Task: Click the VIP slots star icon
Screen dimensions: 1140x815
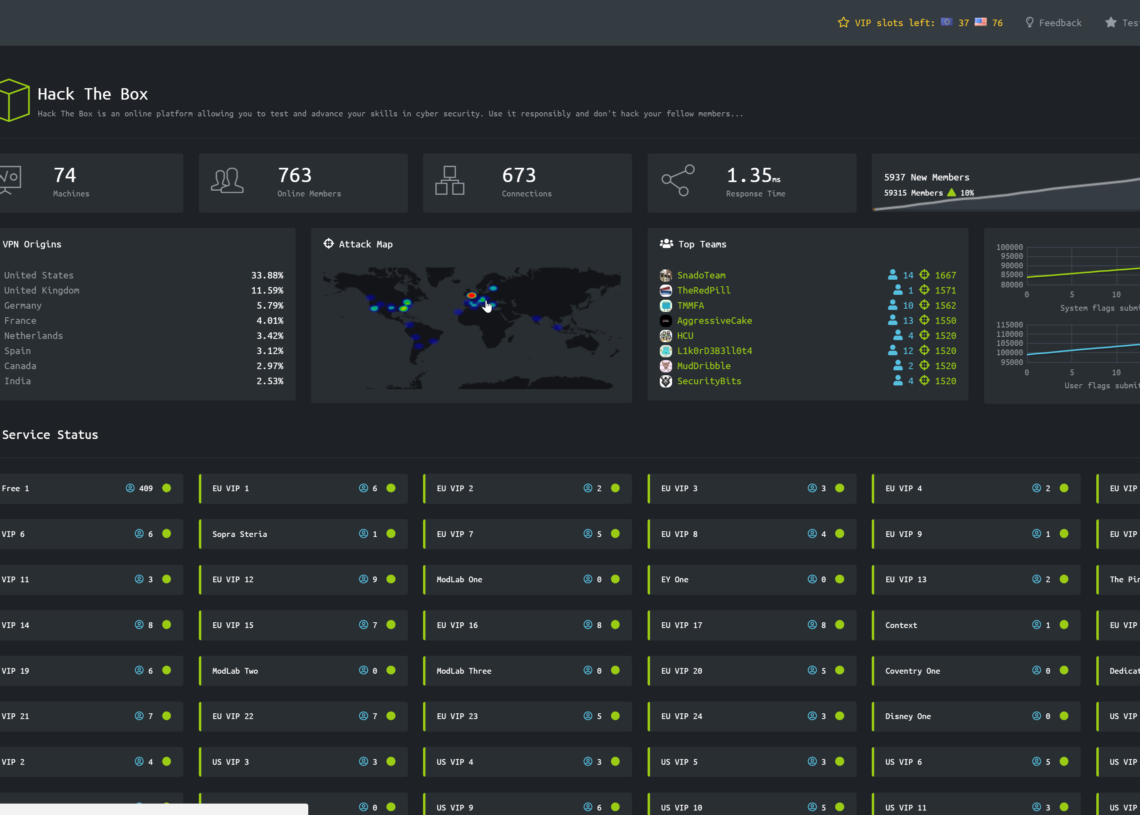Action: tap(843, 22)
